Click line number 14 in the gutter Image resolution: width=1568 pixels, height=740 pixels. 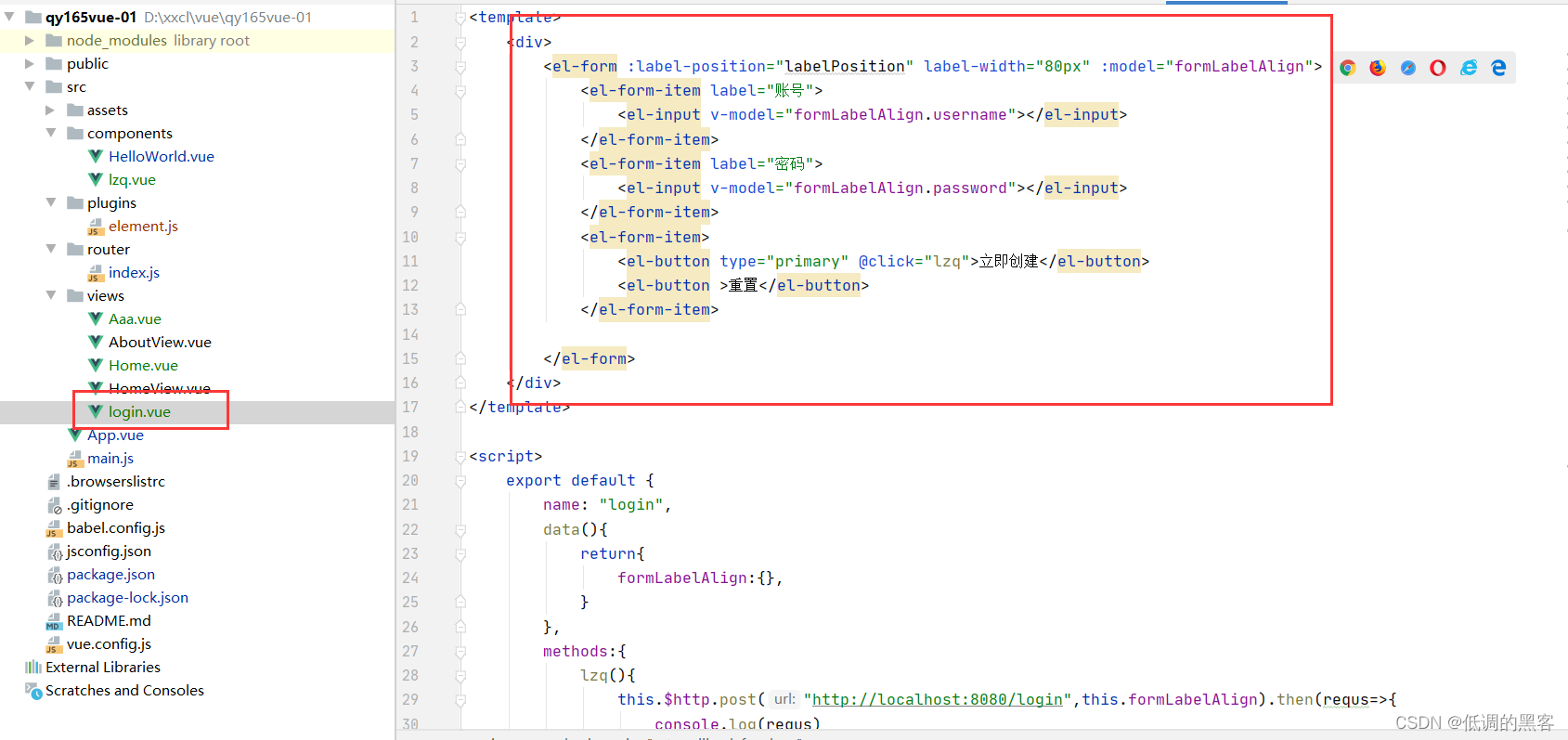410,334
